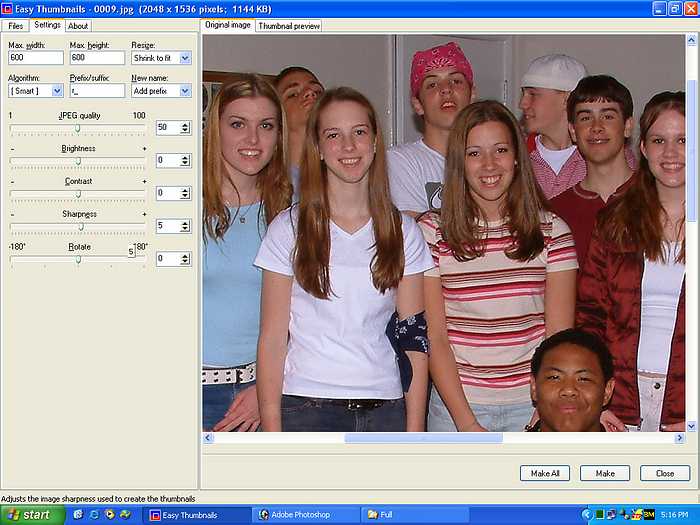Decrease the Sharpness spinner value
The height and width of the screenshot is (525, 700).
pyautogui.click(x=185, y=229)
